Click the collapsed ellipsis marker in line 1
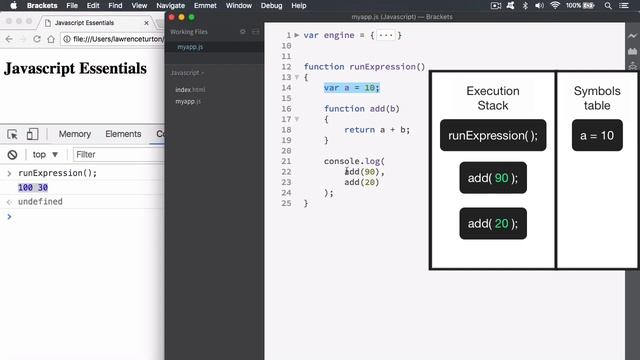The image size is (640, 360). coord(386,35)
